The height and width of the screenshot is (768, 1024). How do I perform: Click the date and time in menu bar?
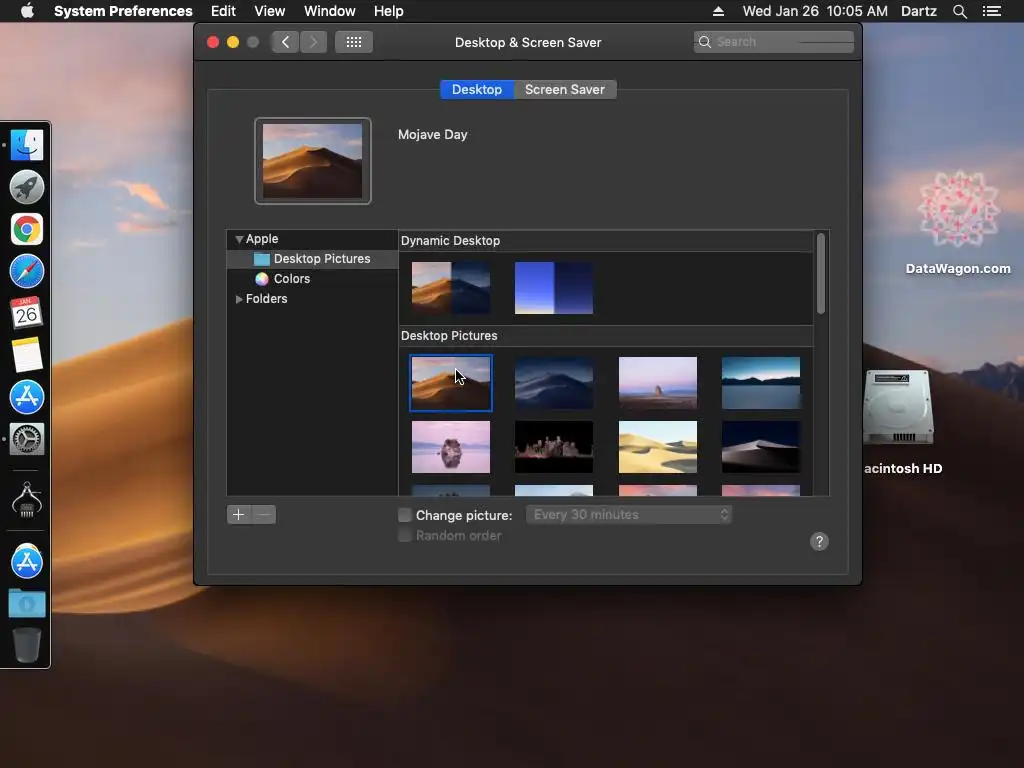coord(815,11)
